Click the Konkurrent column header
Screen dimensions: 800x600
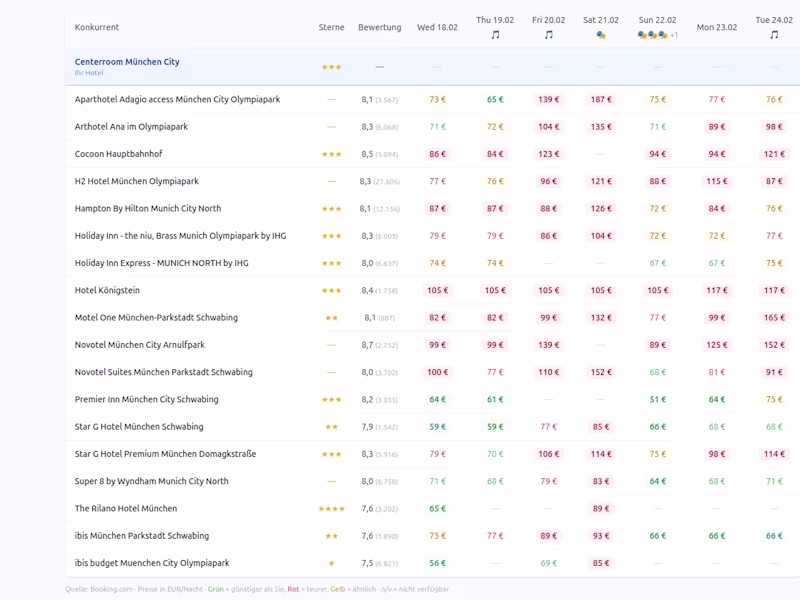pyautogui.click(x=96, y=27)
